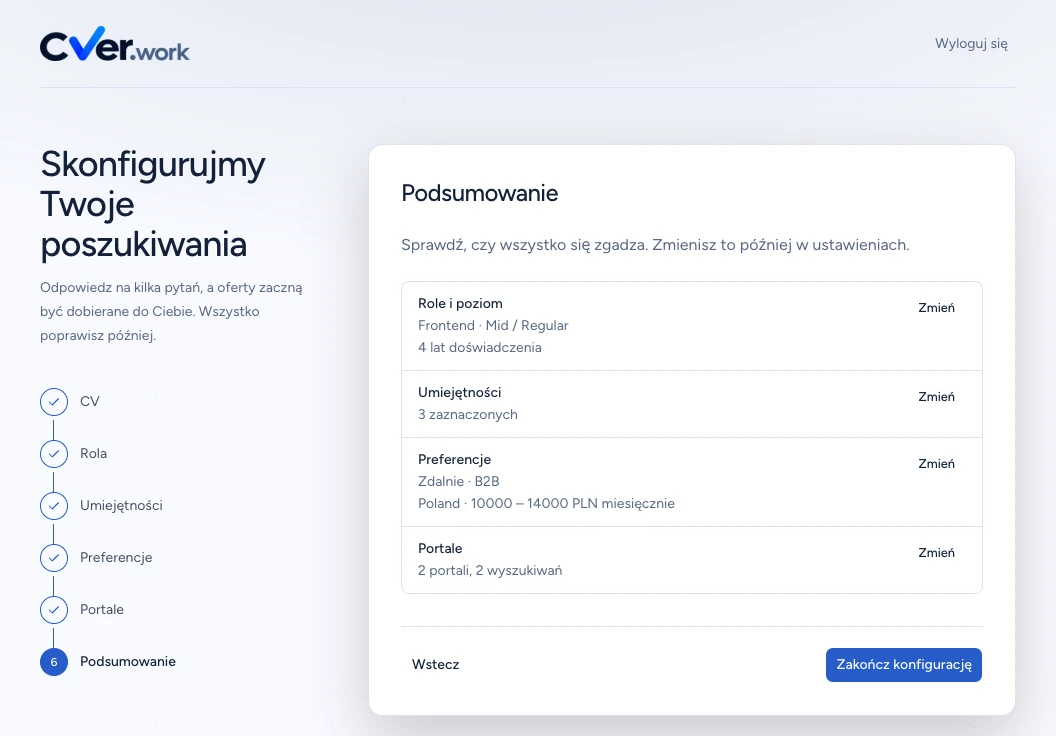Viewport: 1056px width, 736px height.
Task: Click the Podsumowanie card heading
Action: [x=480, y=193]
